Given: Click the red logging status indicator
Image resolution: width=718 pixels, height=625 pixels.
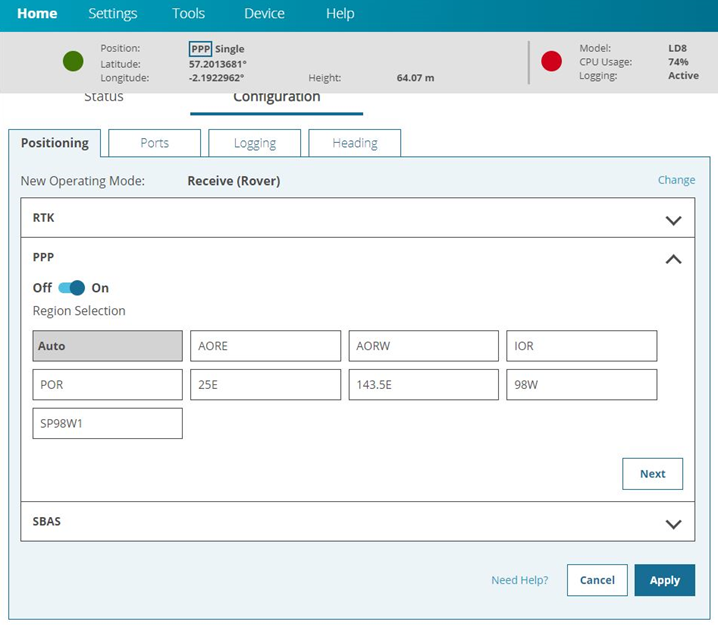Looking at the screenshot, I should [x=551, y=62].
